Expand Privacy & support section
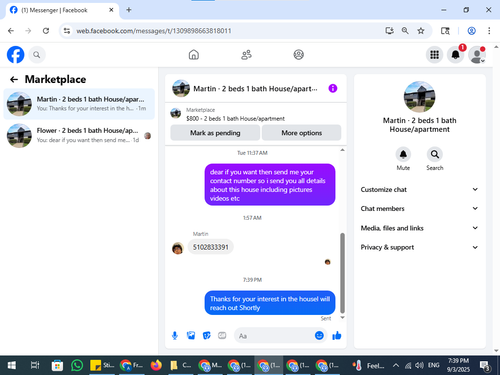Image resolution: width=500 pixels, height=375 pixels. click(419, 247)
